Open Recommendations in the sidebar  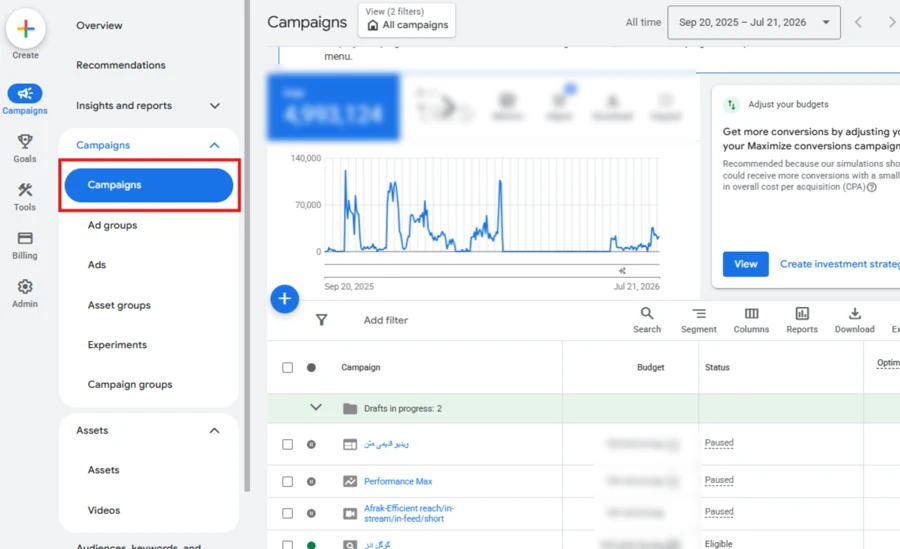(x=121, y=65)
